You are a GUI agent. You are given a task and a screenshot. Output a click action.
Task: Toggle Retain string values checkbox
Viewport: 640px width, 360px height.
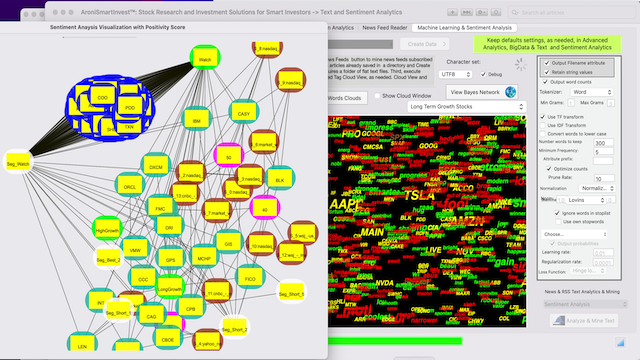pos(547,72)
